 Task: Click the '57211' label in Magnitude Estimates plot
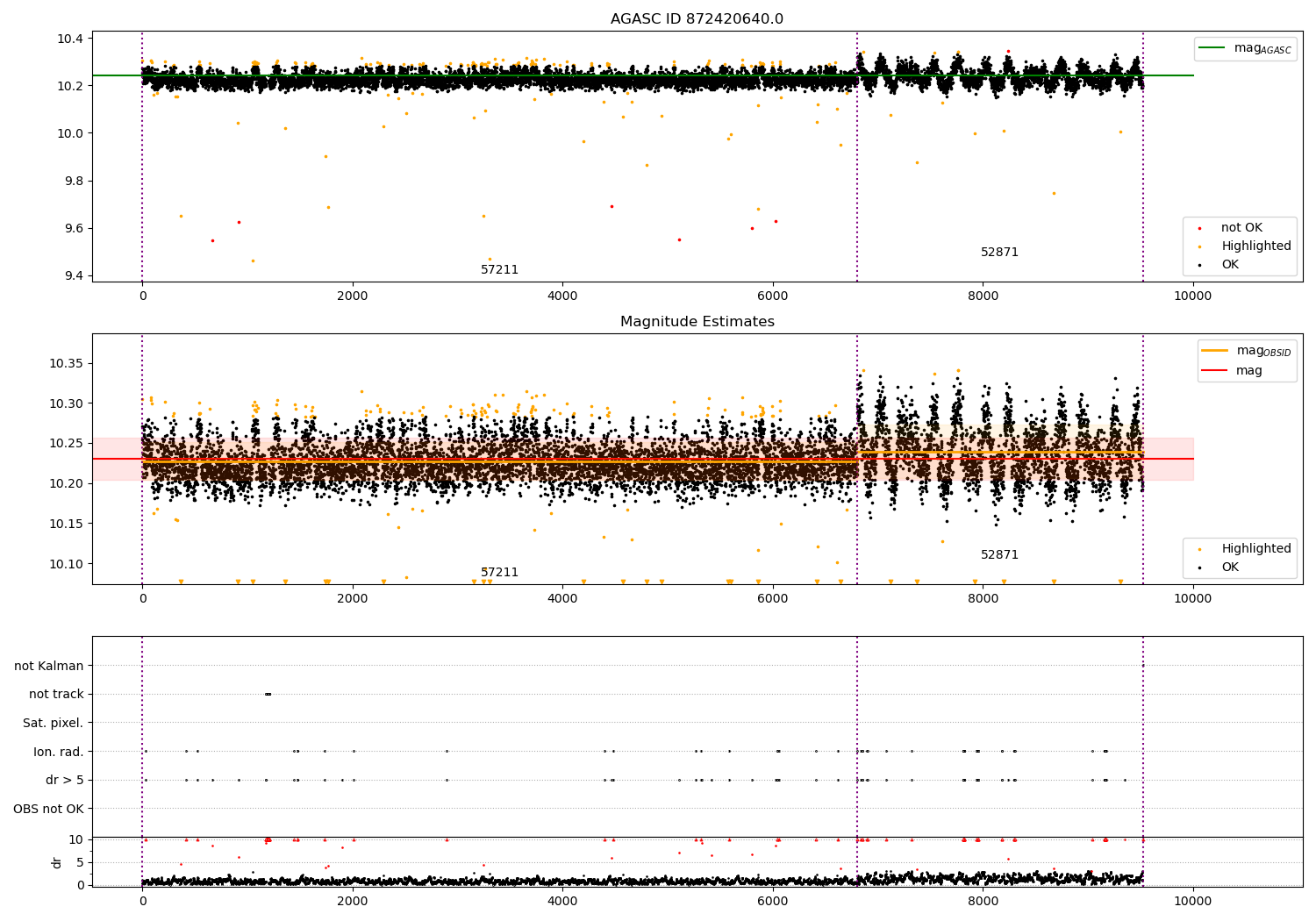click(x=499, y=573)
